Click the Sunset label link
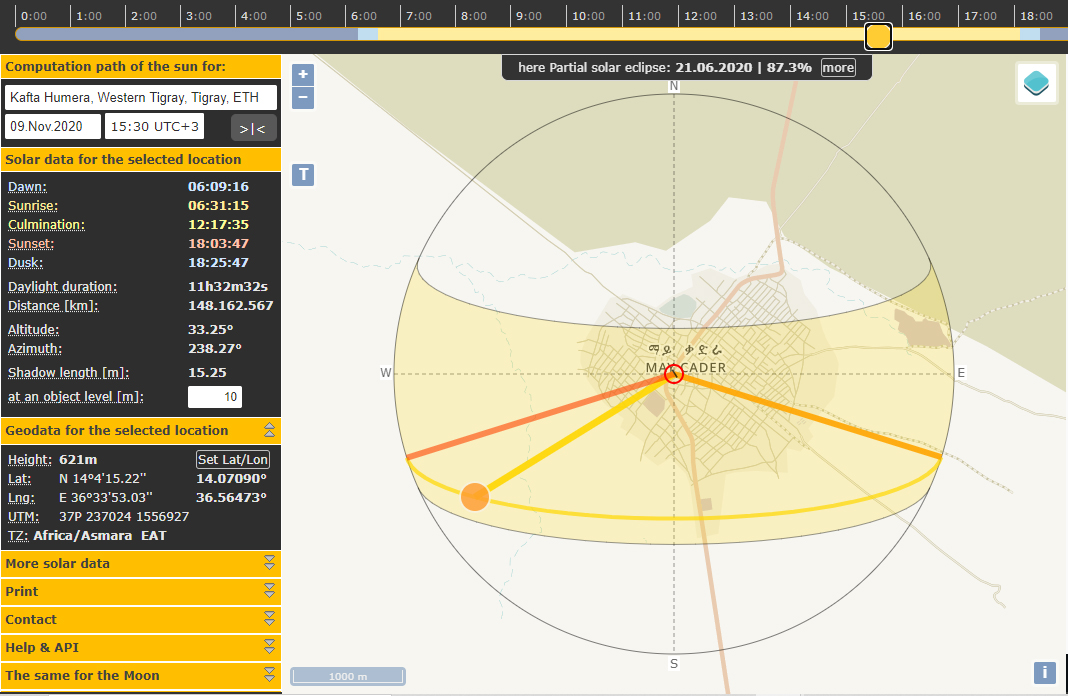The width and height of the screenshot is (1068, 696). [x=31, y=244]
